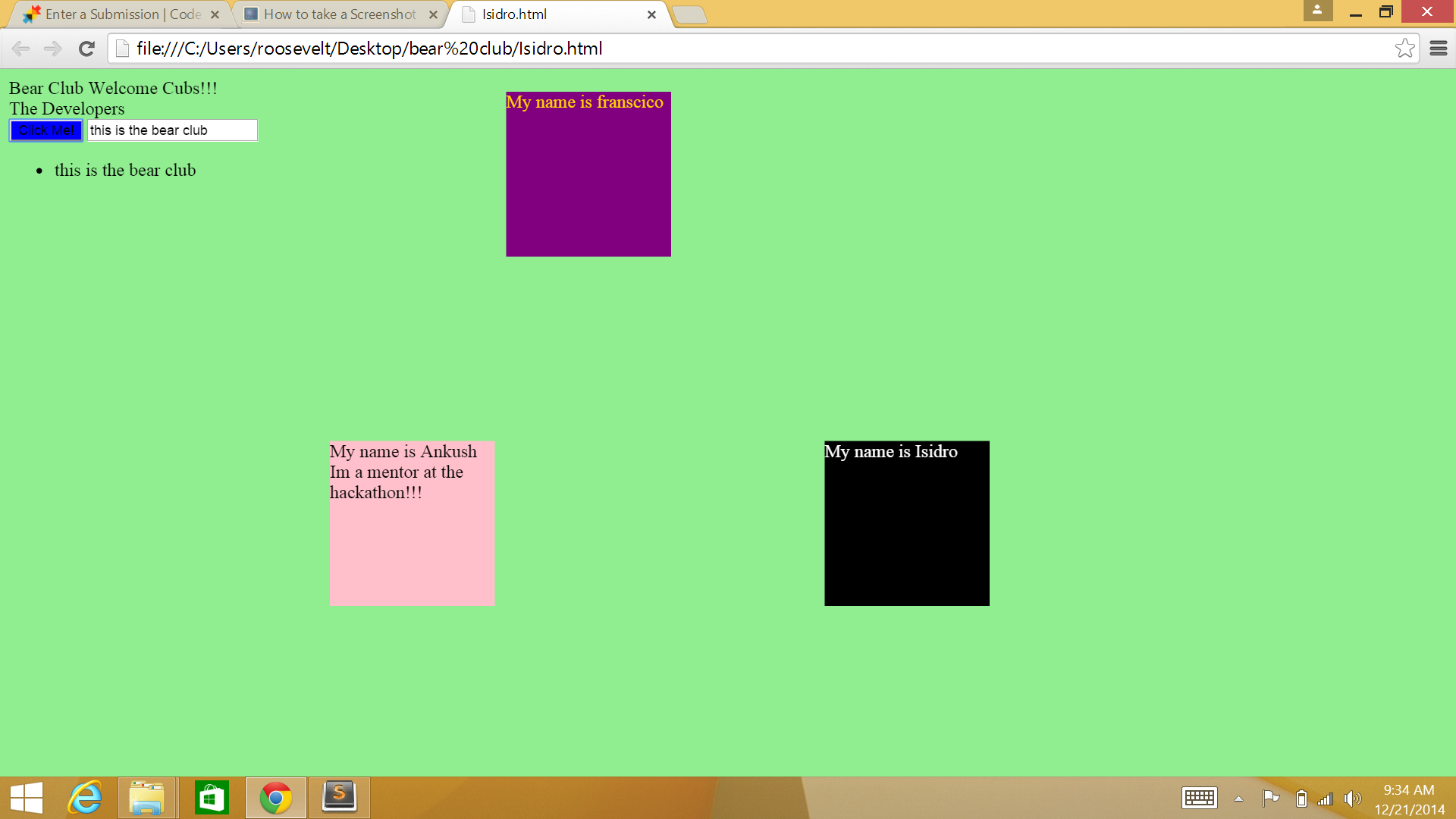Viewport: 1456px width, 819px height.
Task: Reload the page with the refresh icon
Action: click(x=86, y=49)
